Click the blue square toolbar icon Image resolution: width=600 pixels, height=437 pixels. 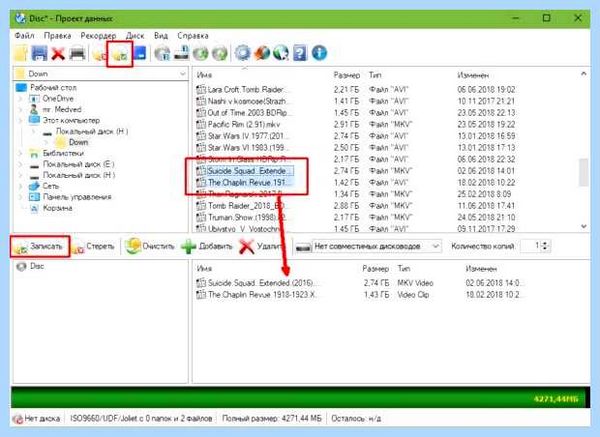140,54
